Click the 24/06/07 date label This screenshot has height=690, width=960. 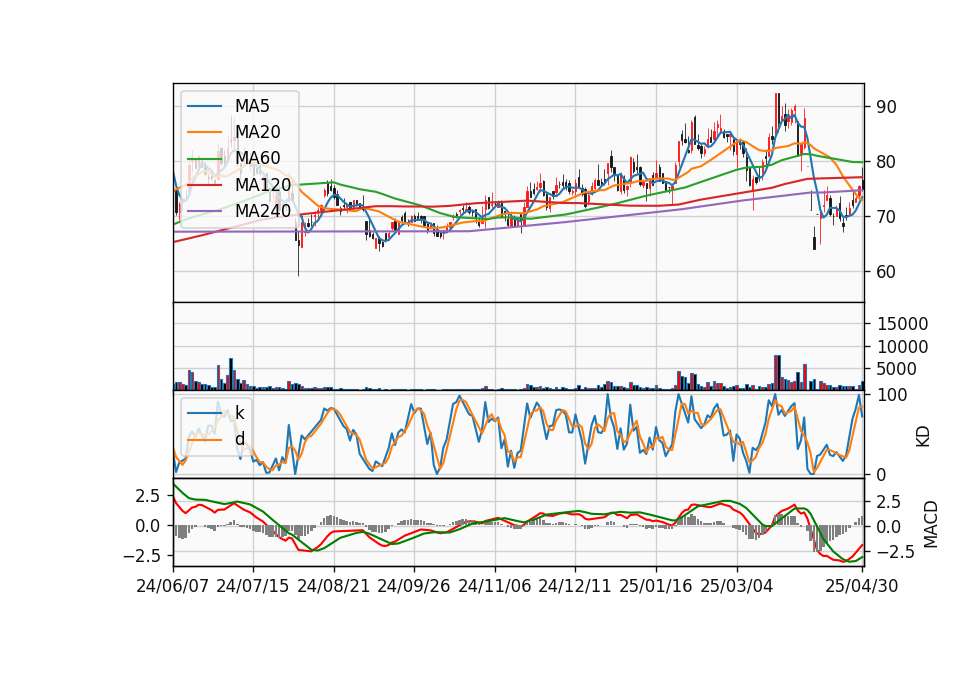(x=173, y=586)
